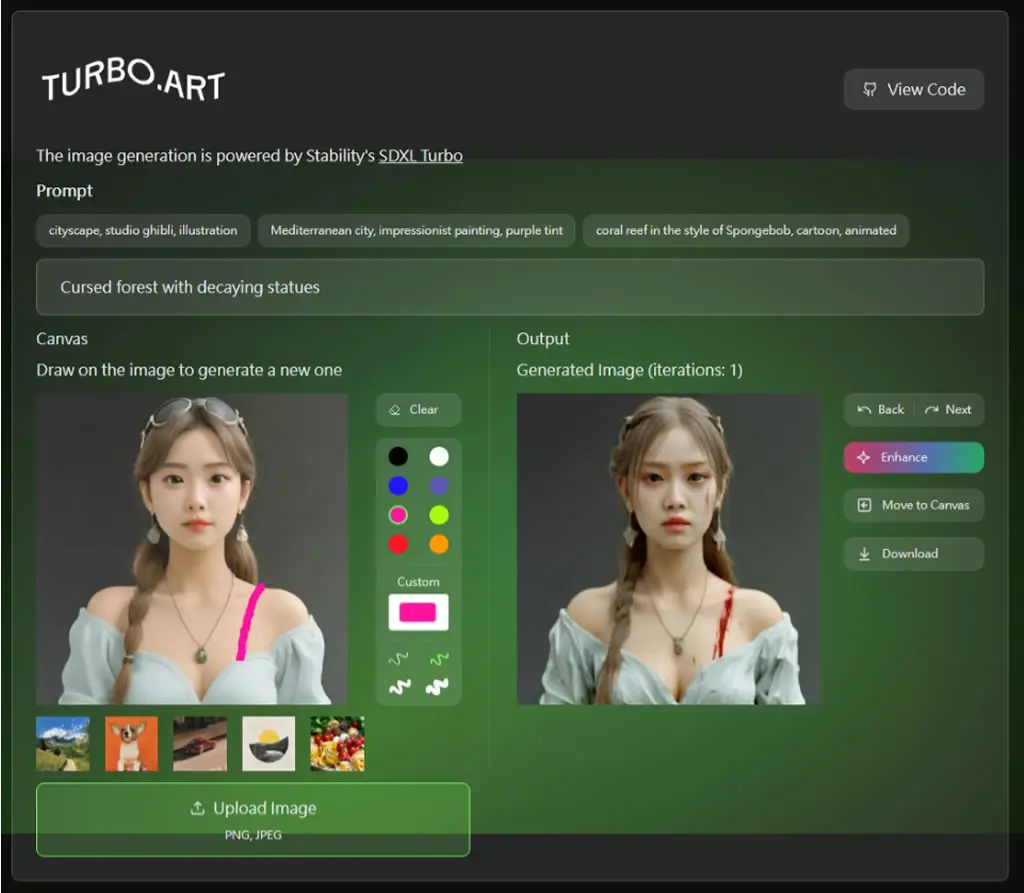Screen dimensions: 1024x893
Task: Choose the thickest brush stroke icon
Action: [x=438, y=687]
